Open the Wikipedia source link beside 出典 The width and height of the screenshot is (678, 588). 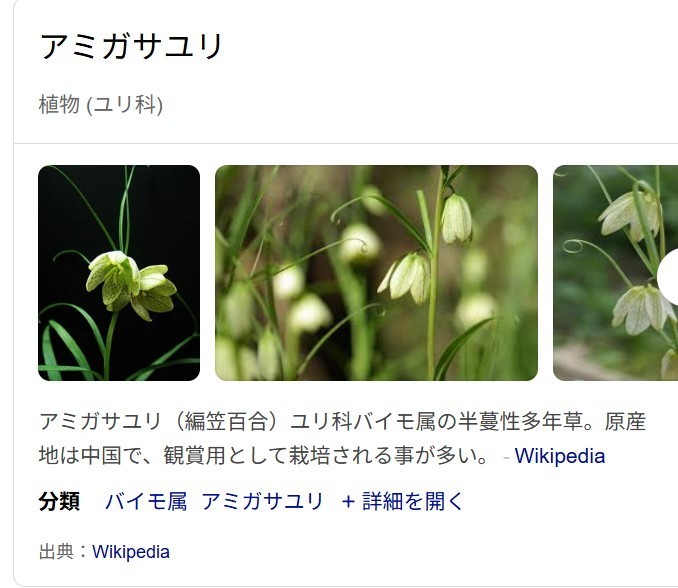(x=131, y=552)
